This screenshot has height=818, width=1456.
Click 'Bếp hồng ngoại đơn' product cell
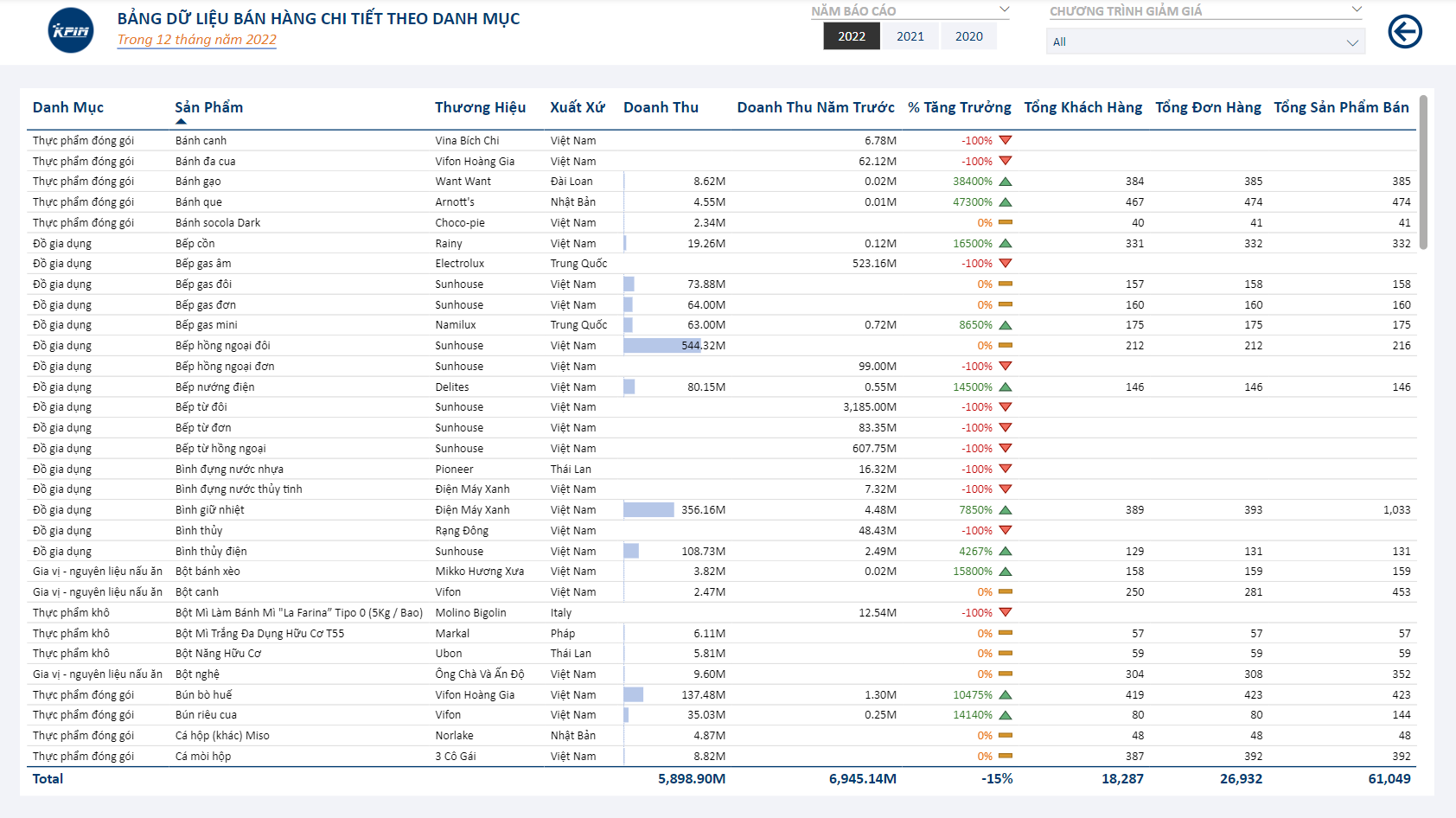click(225, 367)
